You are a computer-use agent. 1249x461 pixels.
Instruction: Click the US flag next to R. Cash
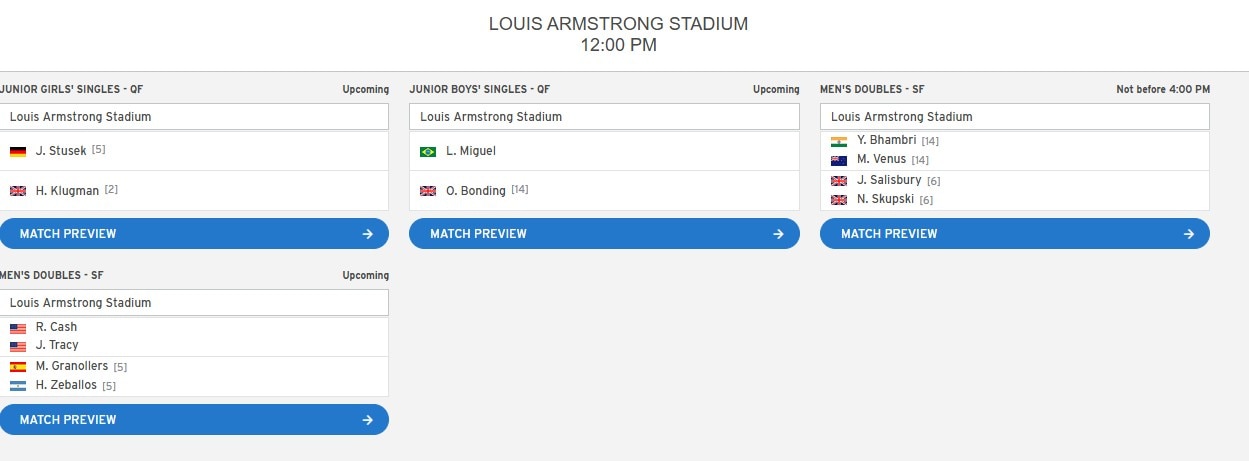point(18,328)
